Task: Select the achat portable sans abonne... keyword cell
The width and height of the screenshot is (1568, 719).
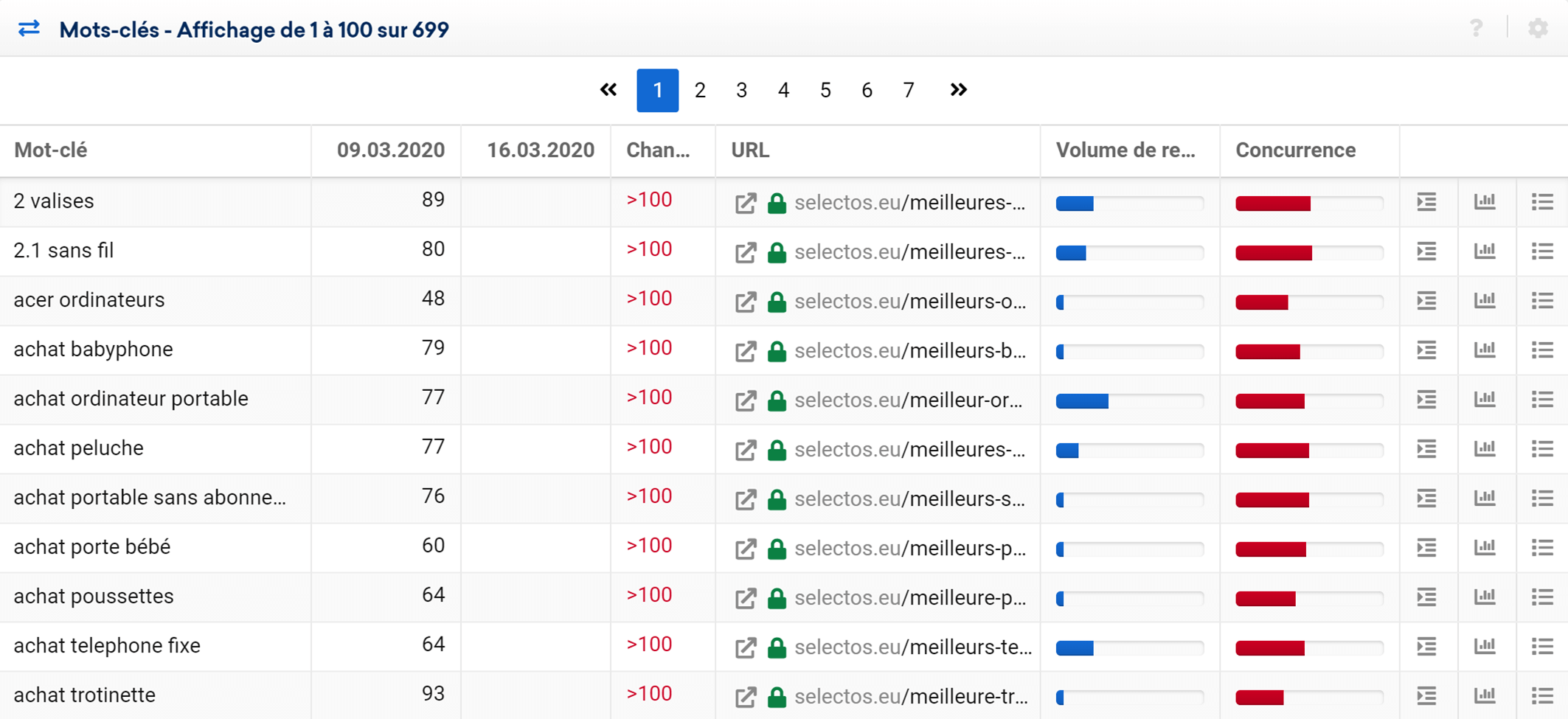Action: [x=150, y=498]
